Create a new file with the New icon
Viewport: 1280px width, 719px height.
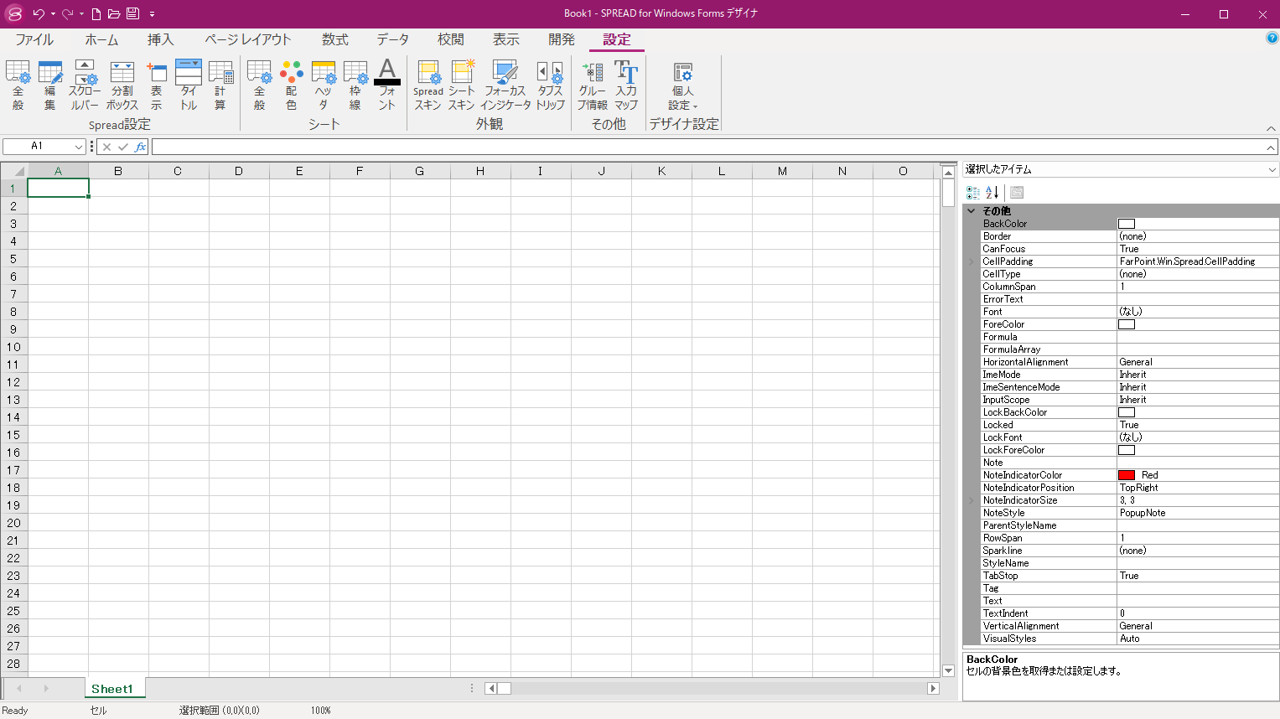(96, 14)
